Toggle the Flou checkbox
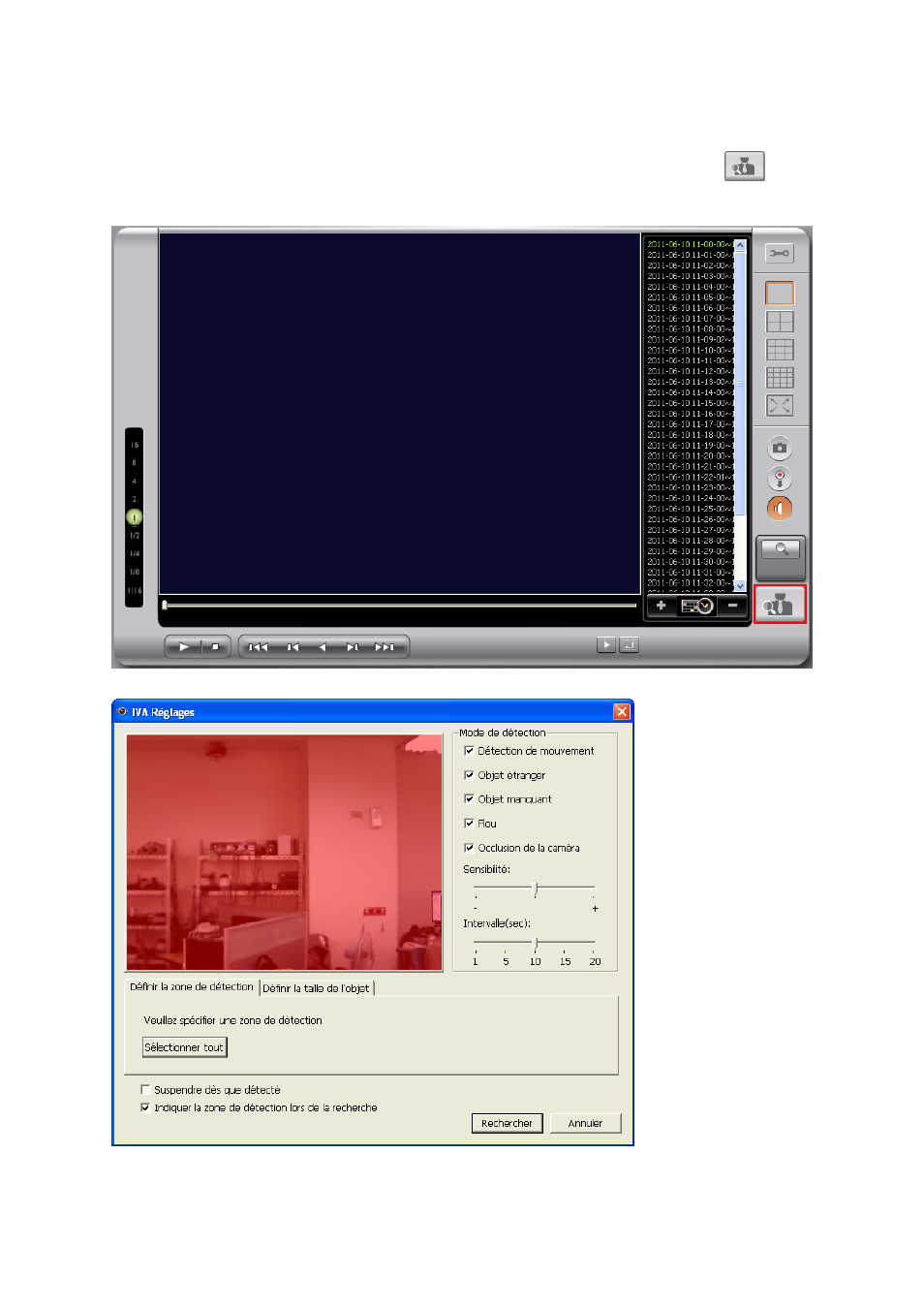Image resolution: width=924 pixels, height=1308 pixels. pyautogui.click(x=469, y=824)
